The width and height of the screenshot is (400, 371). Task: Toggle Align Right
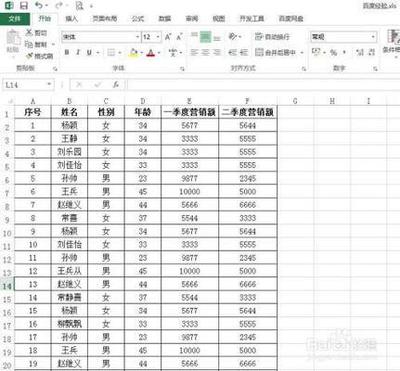(217, 52)
